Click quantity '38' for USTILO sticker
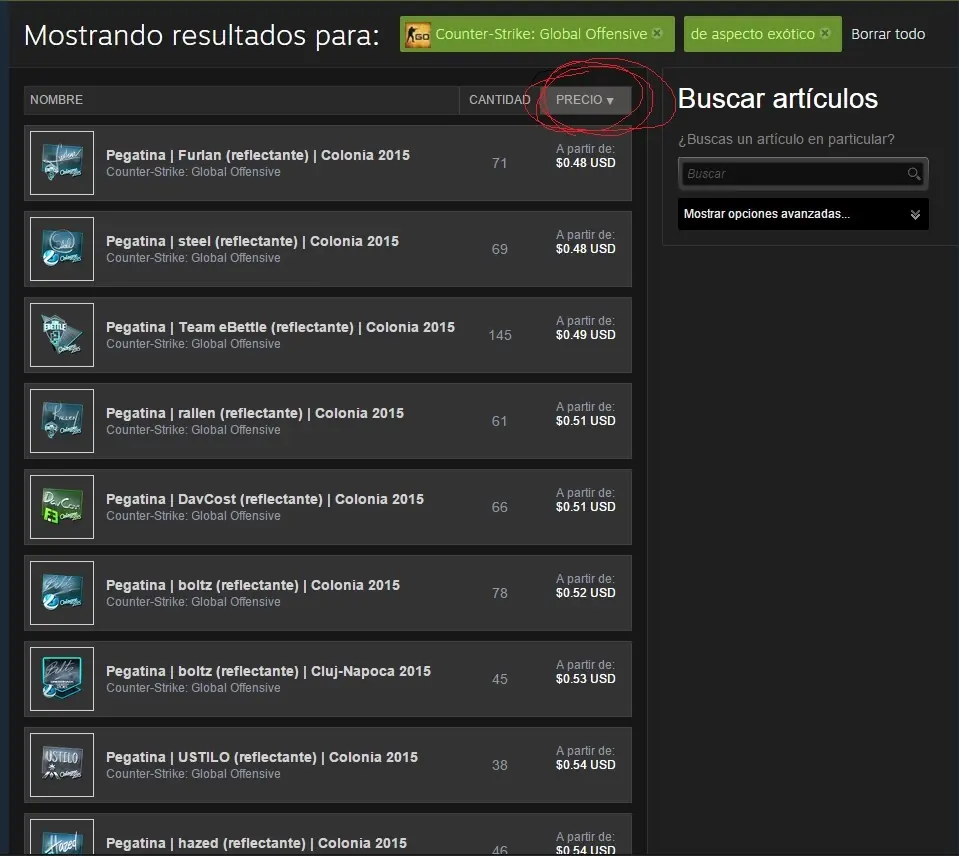The width and height of the screenshot is (959, 856). click(x=500, y=766)
